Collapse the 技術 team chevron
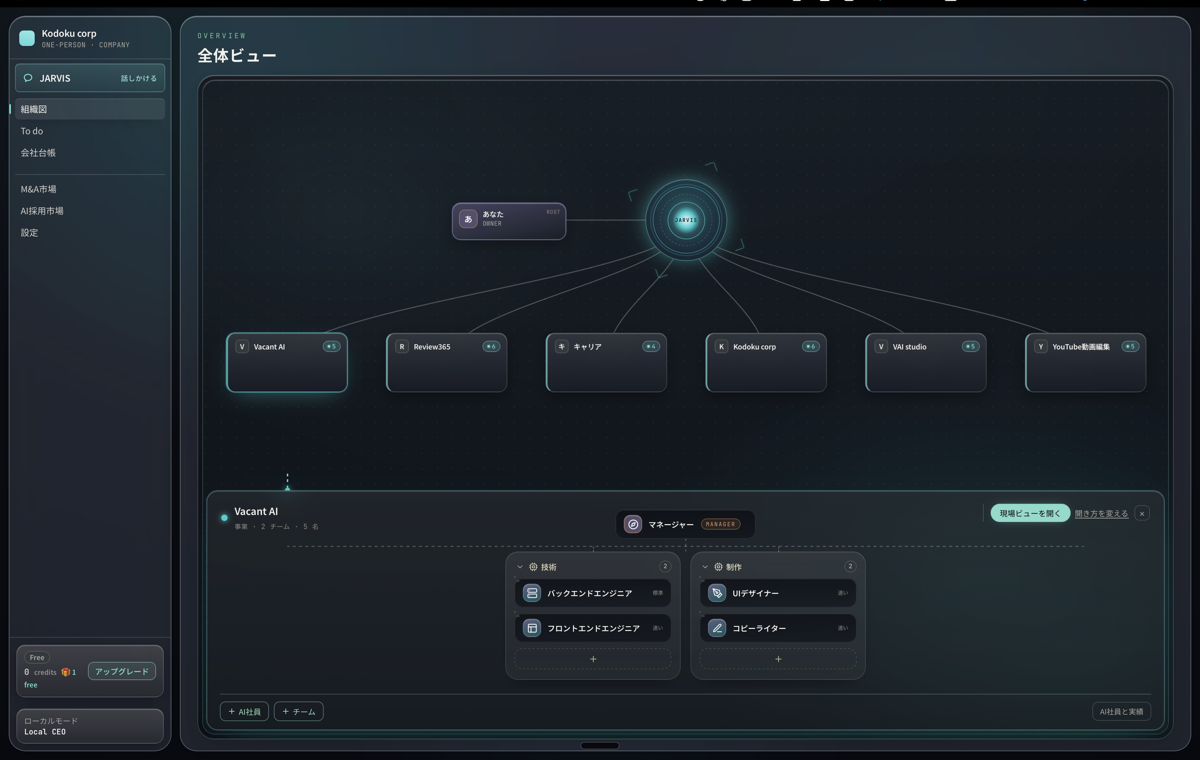Image resolution: width=1200 pixels, height=760 pixels. (520, 567)
